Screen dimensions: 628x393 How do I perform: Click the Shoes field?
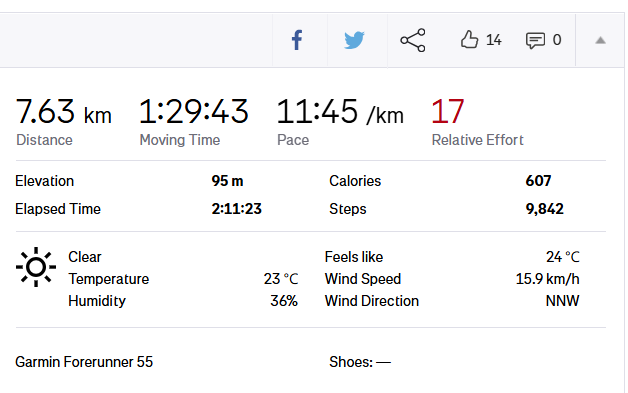[360, 362]
